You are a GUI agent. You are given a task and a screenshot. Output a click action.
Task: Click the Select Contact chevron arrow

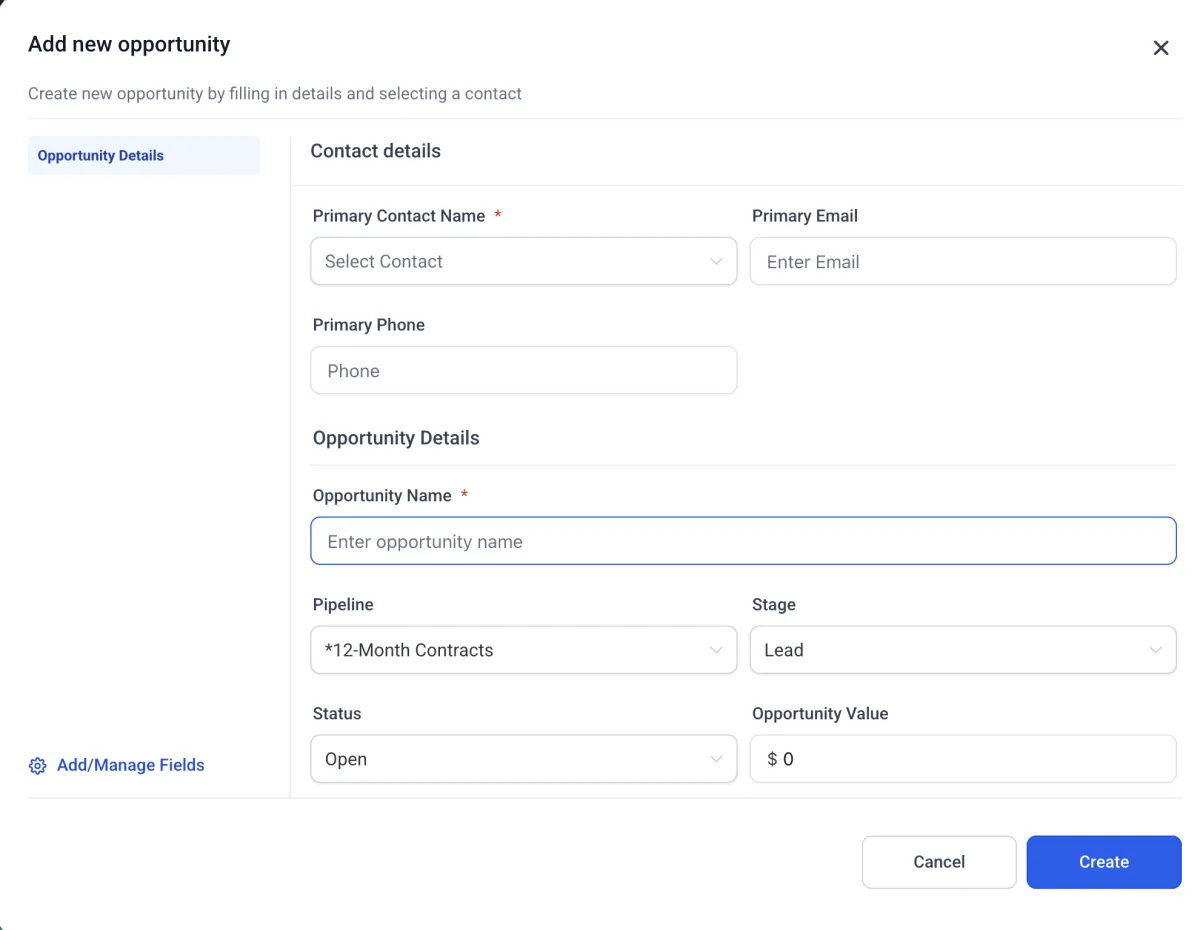(x=716, y=262)
